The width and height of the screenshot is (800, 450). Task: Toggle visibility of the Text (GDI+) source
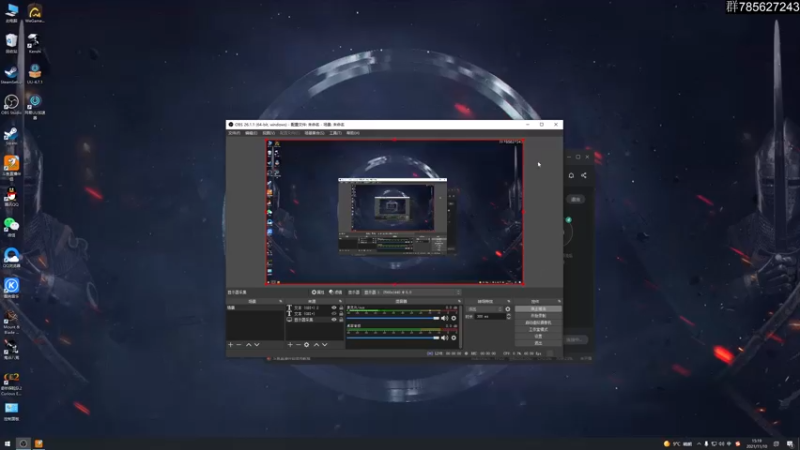point(334,314)
